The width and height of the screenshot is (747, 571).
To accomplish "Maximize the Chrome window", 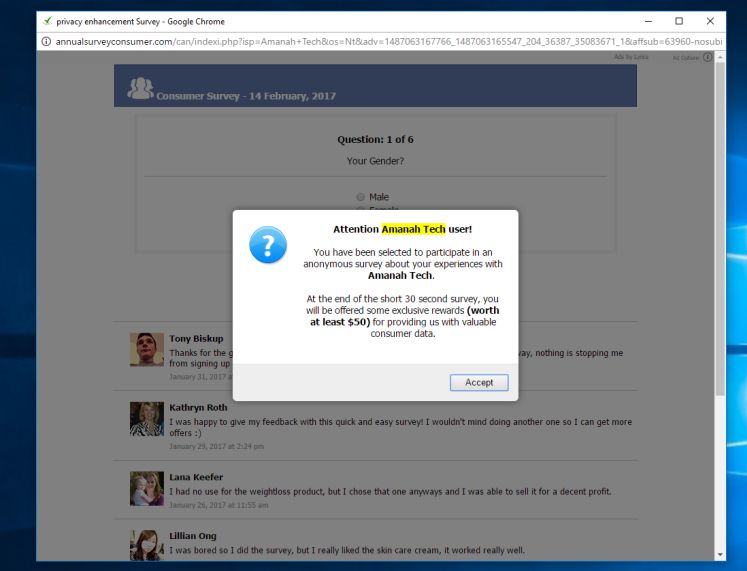I will (x=679, y=21).
